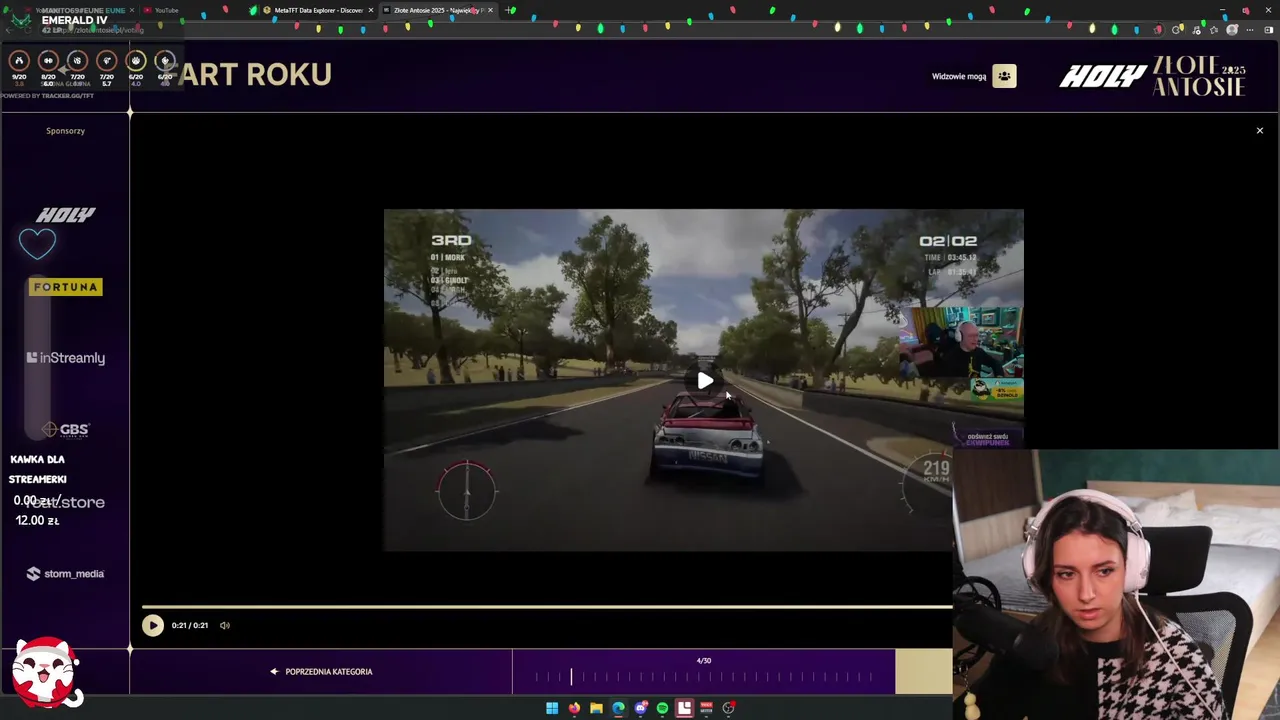Close the MetaTFT Data Explorer tab
Viewport: 1280px width, 720px height.
click(371, 10)
